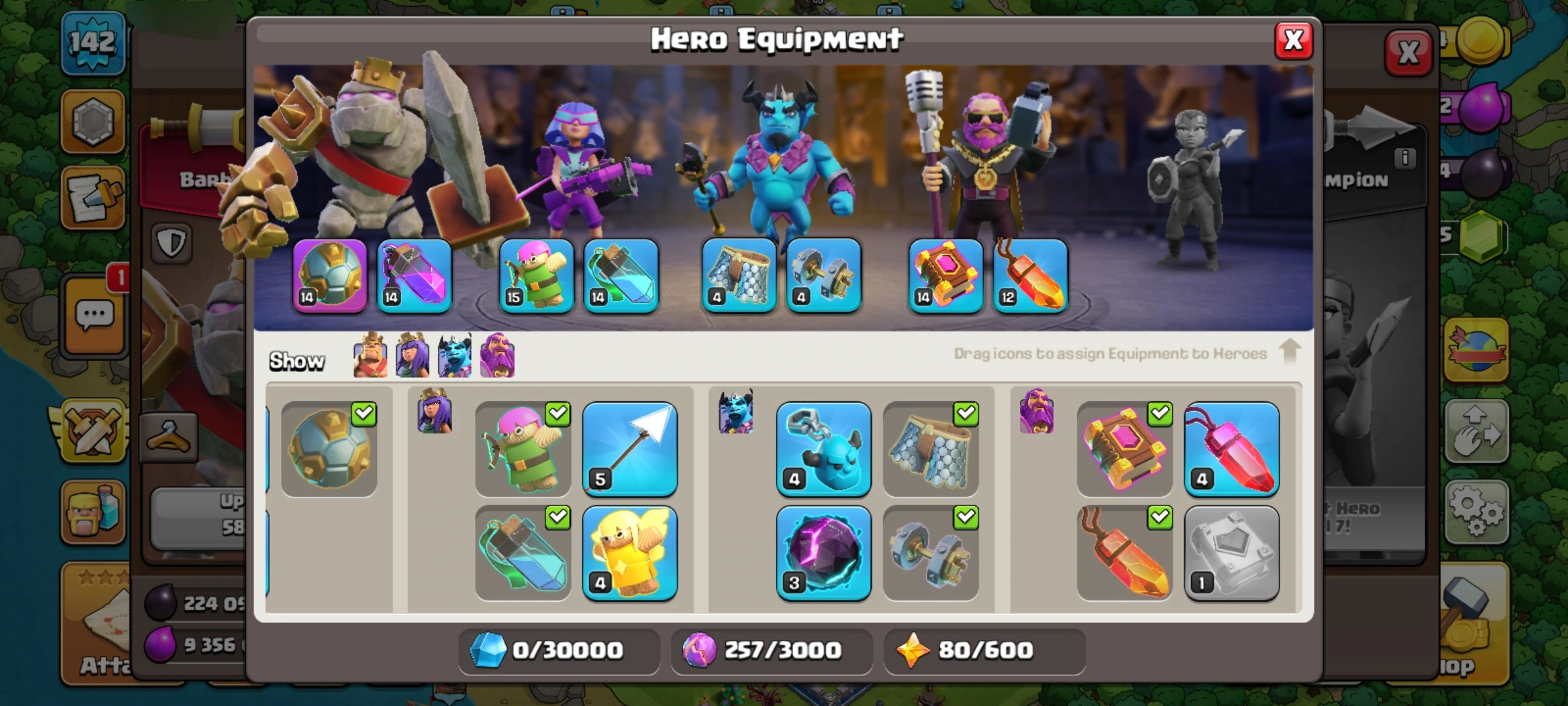Pick the Dark Orb level 3 equipment
1568x706 pixels.
(x=823, y=553)
